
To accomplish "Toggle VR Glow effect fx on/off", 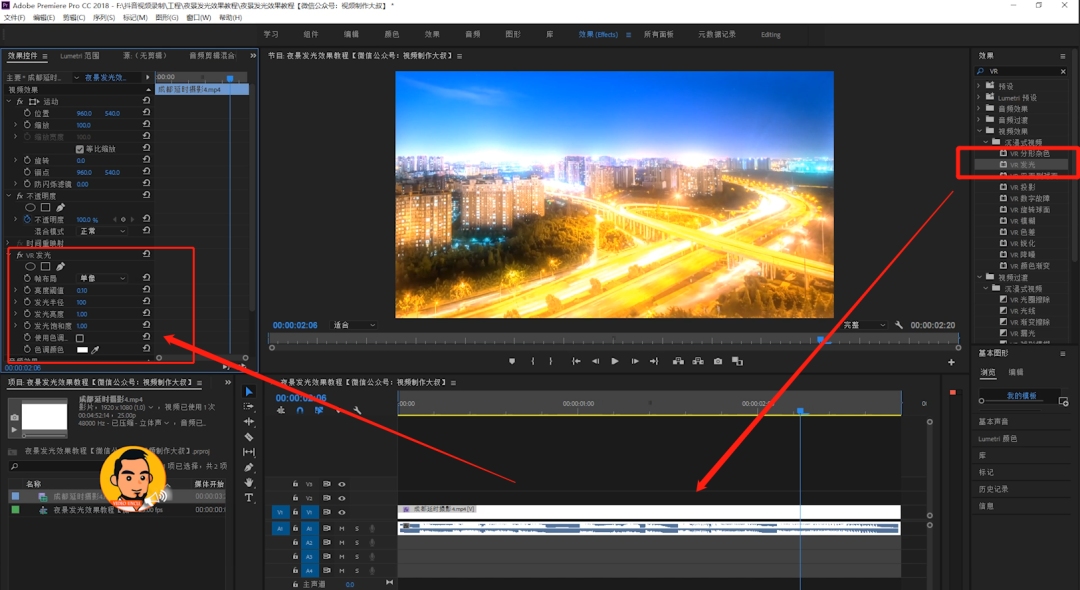I will [x=19, y=255].
